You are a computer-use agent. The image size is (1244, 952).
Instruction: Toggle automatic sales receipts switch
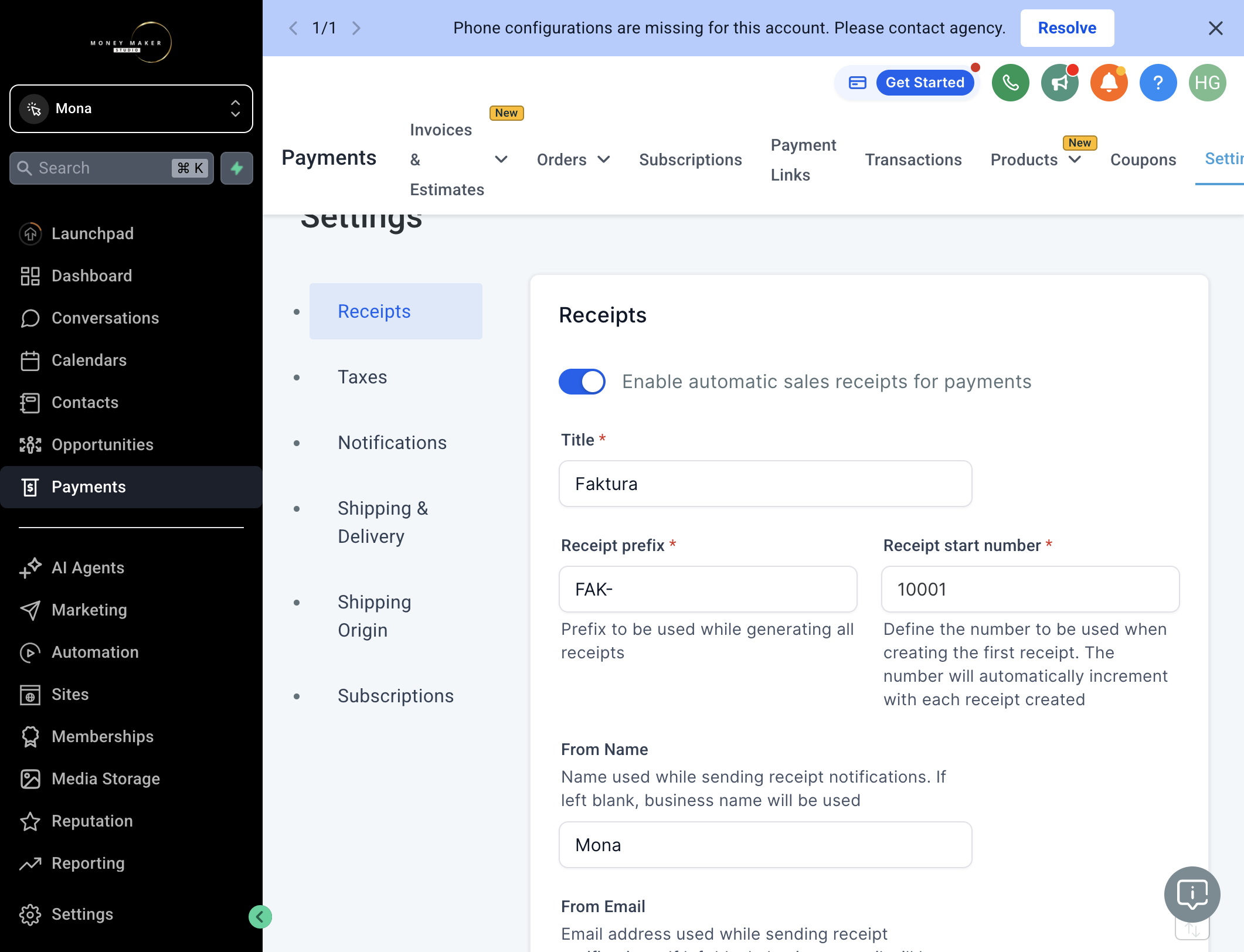coord(582,382)
